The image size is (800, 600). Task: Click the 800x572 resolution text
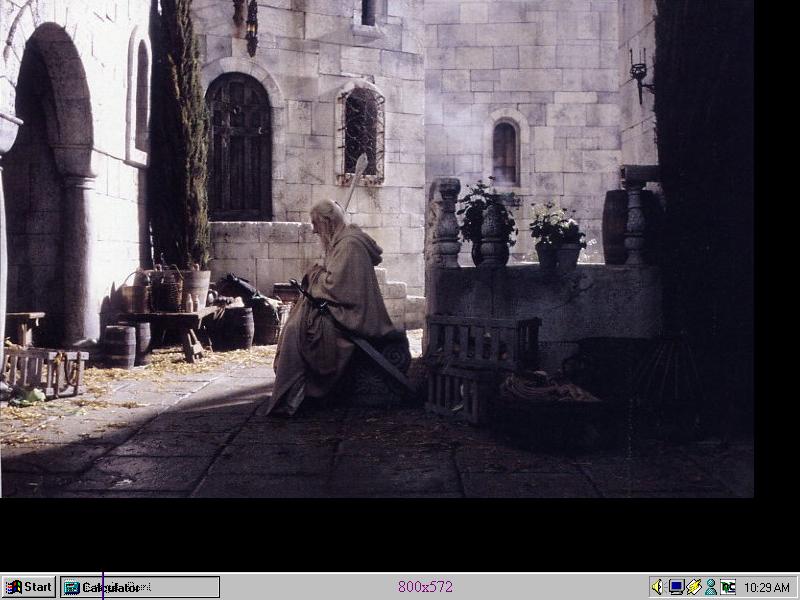click(x=425, y=587)
